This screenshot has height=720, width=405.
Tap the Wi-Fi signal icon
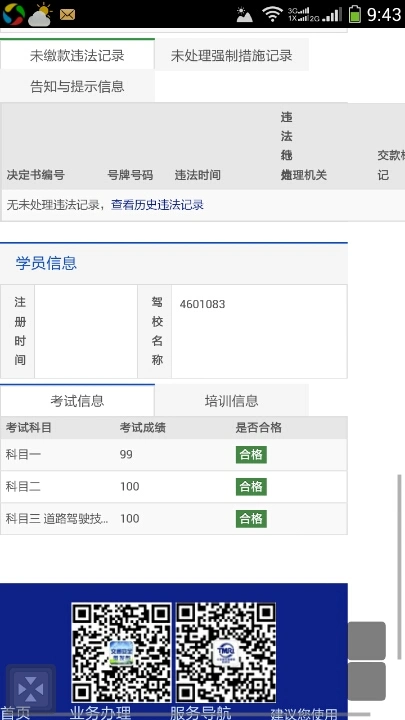[272, 14]
